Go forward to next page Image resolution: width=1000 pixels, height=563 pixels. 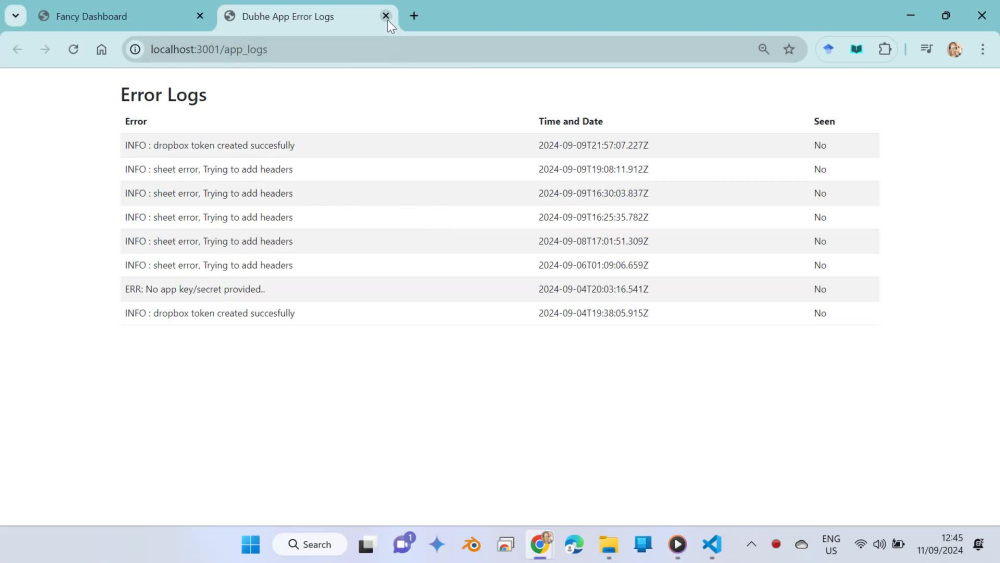[45, 49]
